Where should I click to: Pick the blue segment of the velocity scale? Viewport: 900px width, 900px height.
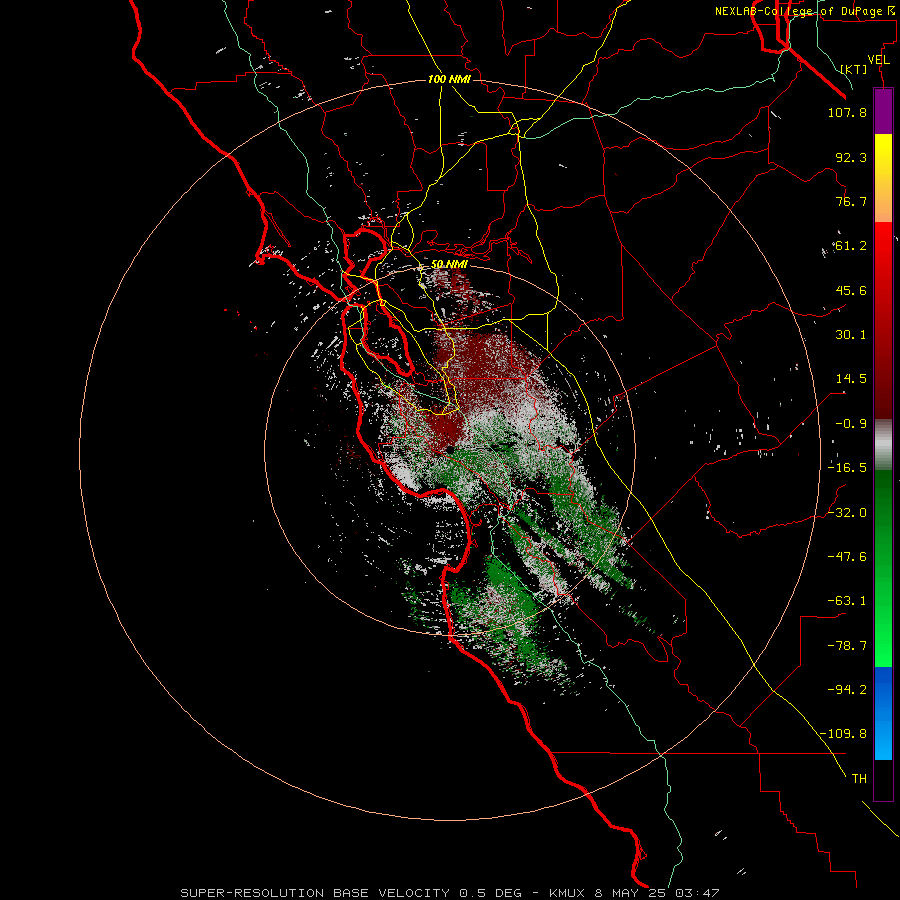[883, 713]
